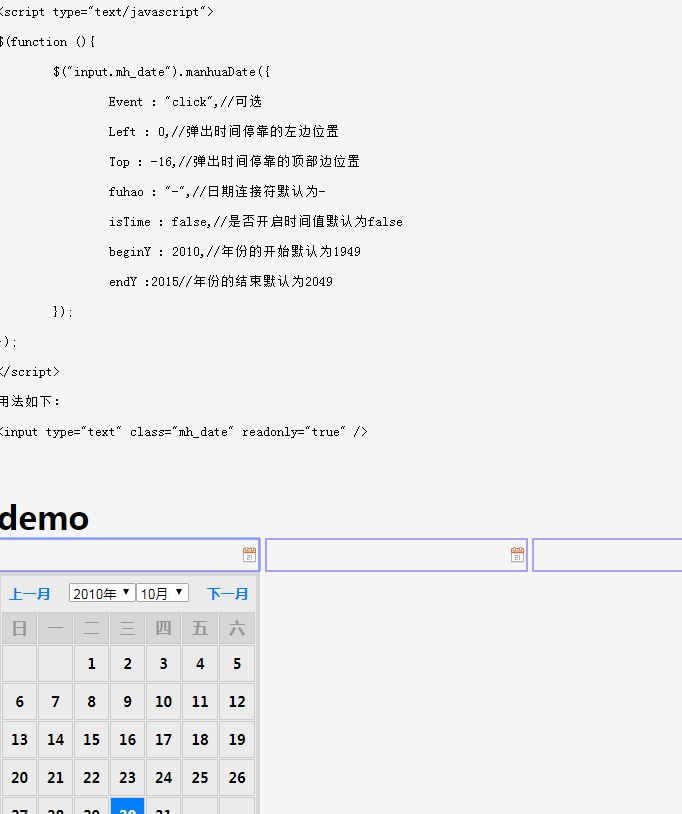Click the Top : -16 code line
This screenshot has width=682, height=814.
click(234, 161)
